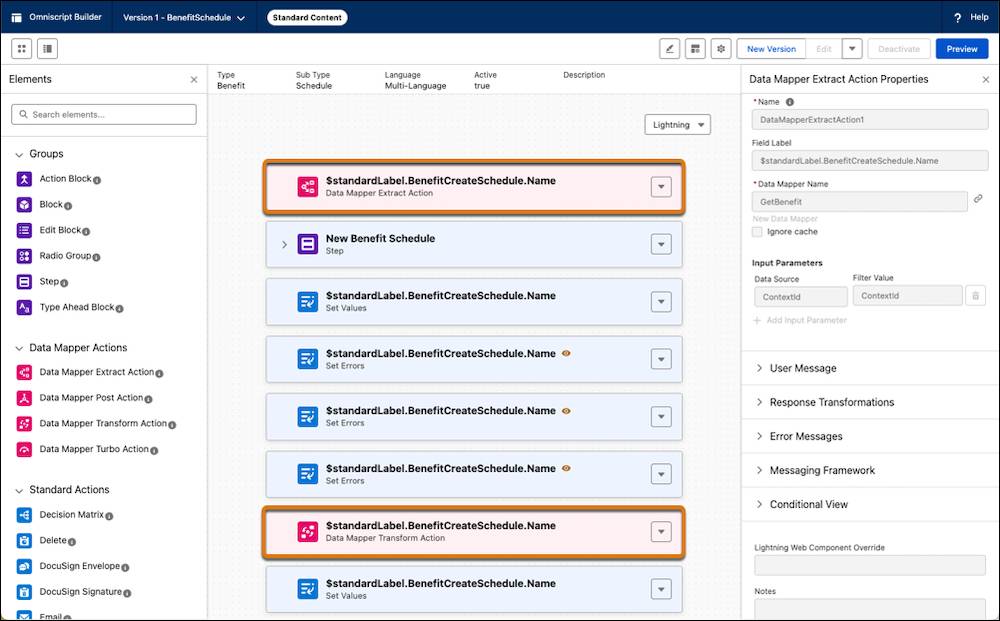Viewport: 1000px width, 621px height.
Task: Open dropdown on New Benefit Schedule step
Action: click(x=661, y=244)
